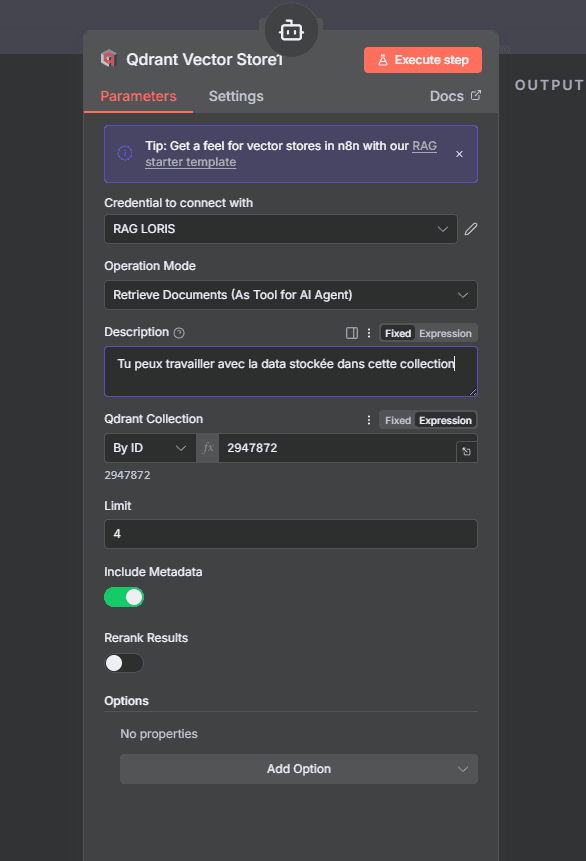Screen dimensions: 586x861
Task: Set Qdrant Collection mode to Fixed
Action: click(398, 420)
